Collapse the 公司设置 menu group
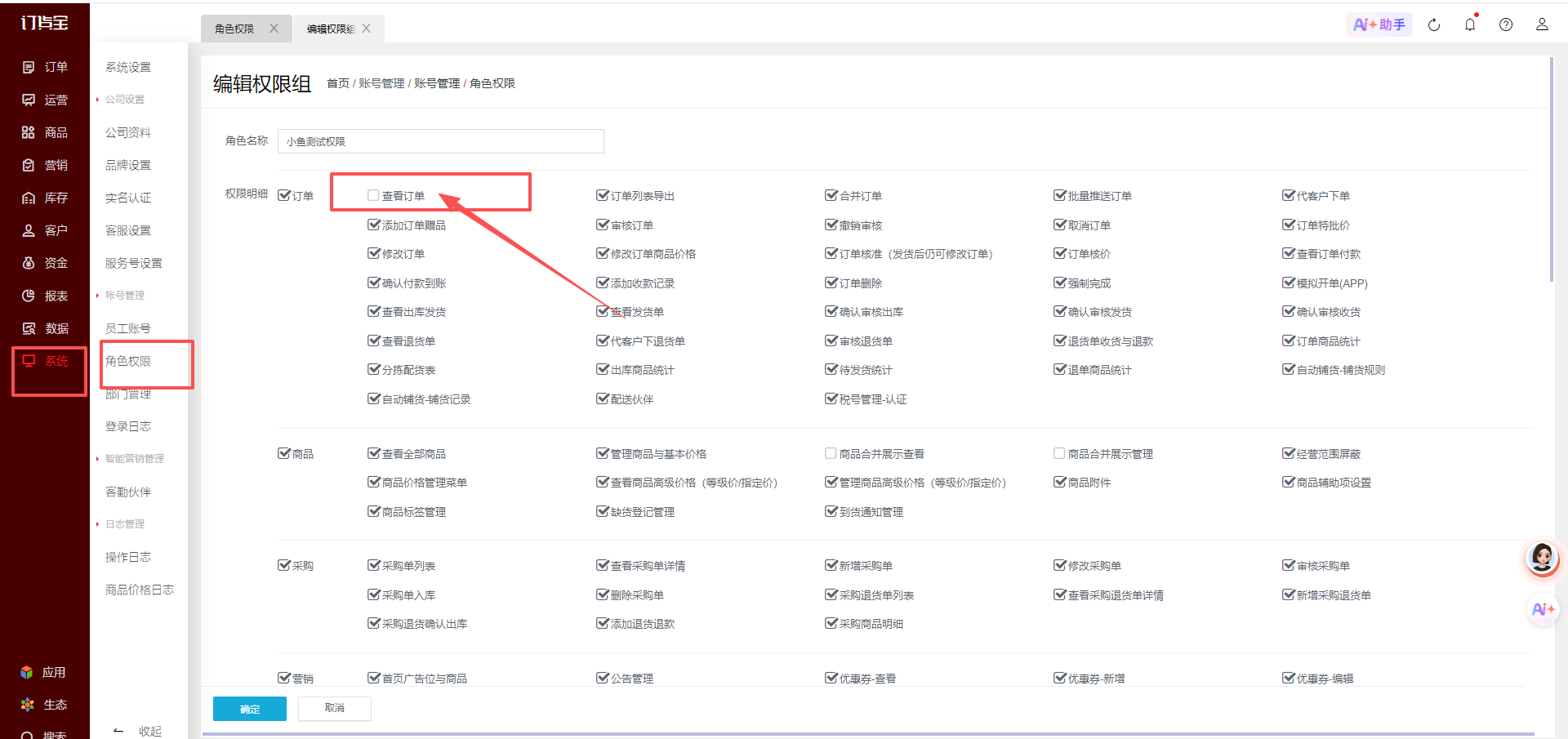1568x739 pixels. [125, 100]
